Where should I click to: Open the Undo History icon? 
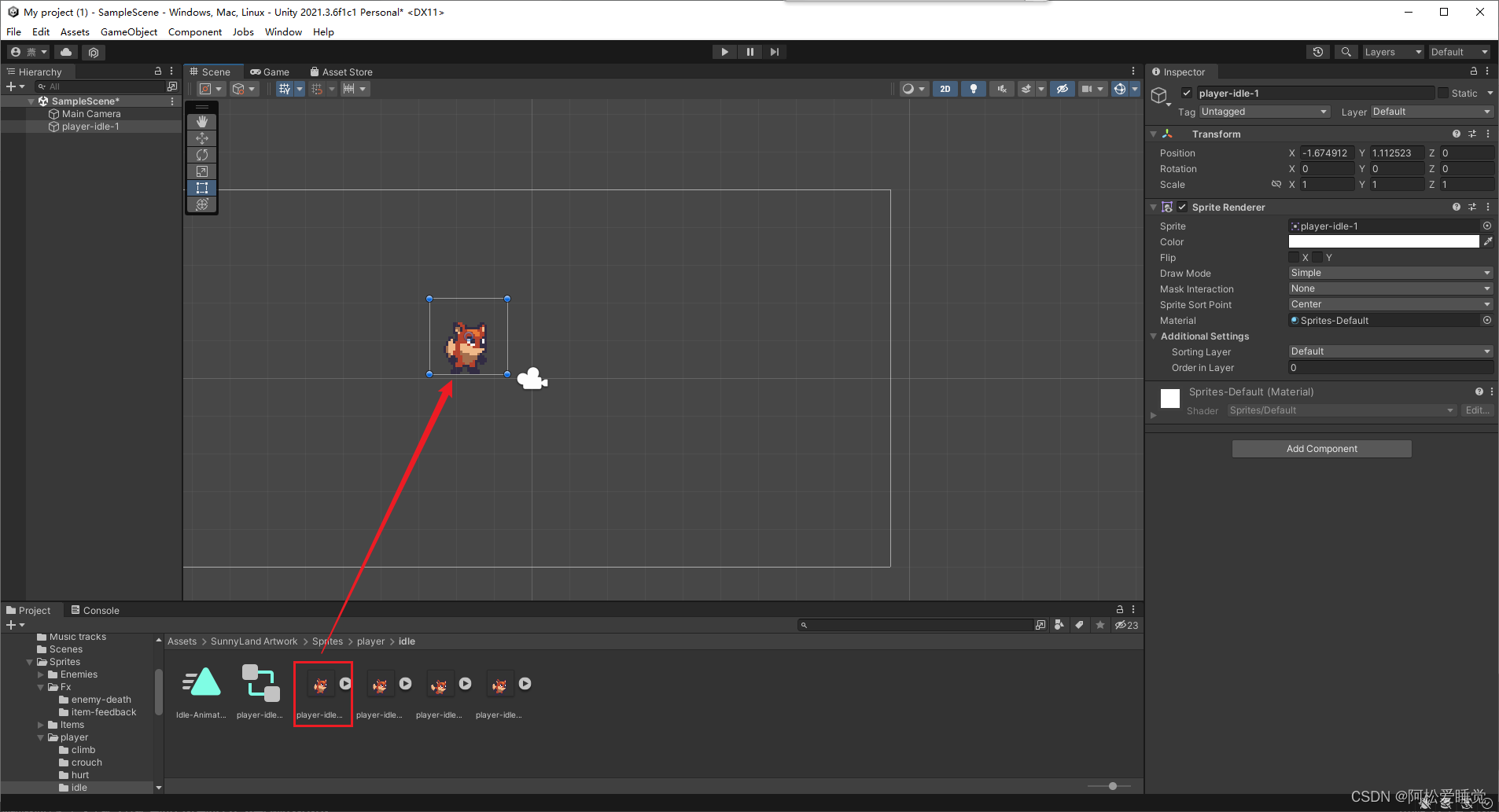tap(1318, 52)
